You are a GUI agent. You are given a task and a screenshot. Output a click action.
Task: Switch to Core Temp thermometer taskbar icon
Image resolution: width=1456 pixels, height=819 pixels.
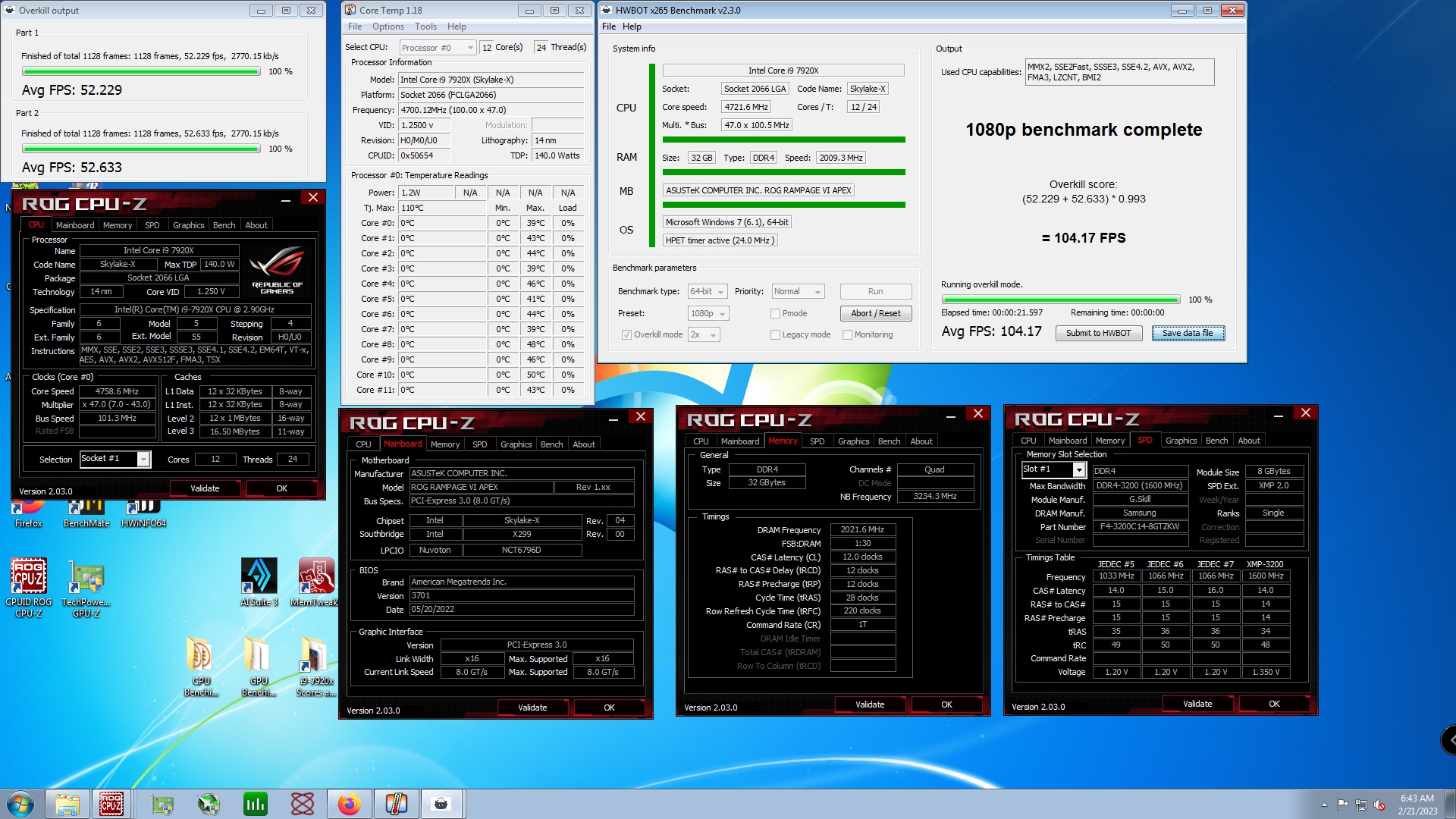point(396,804)
